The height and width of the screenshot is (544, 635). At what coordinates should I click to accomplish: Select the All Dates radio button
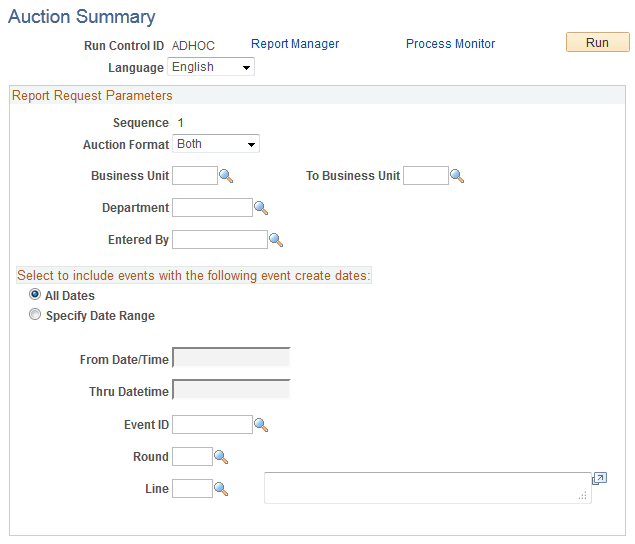point(35,294)
